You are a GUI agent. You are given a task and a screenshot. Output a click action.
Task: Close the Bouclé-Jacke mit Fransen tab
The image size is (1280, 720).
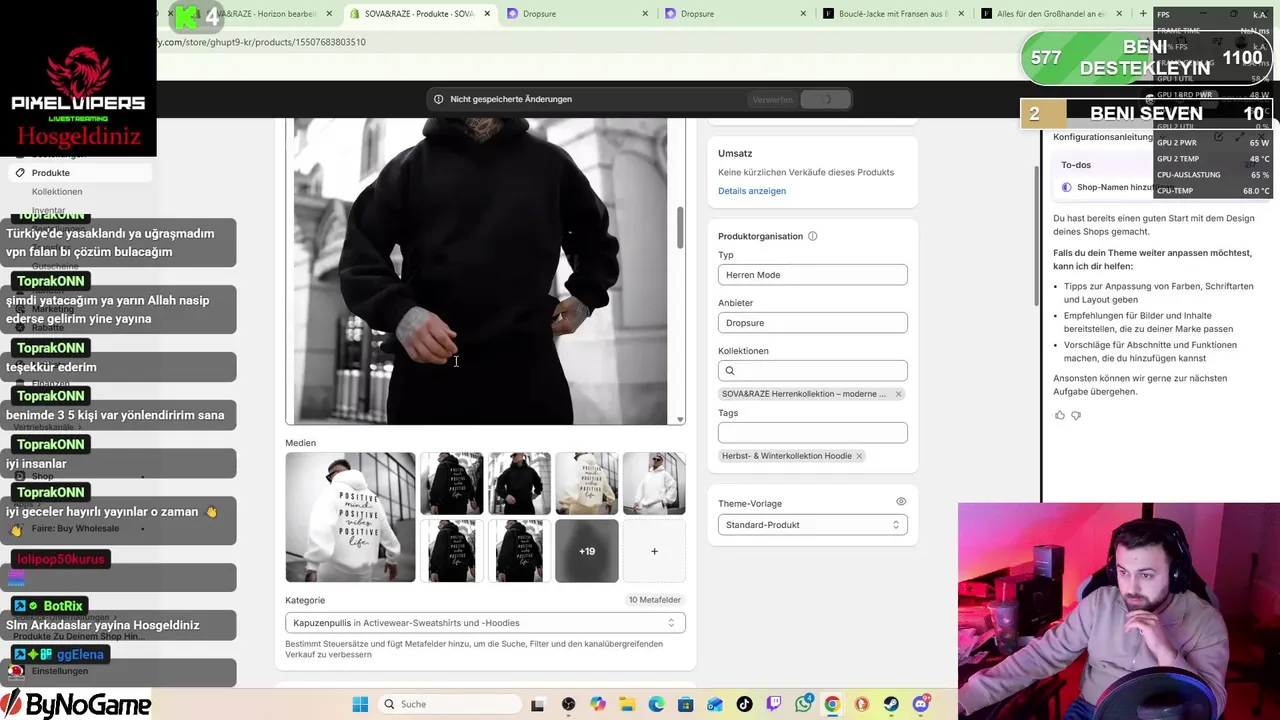[x=961, y=14]
